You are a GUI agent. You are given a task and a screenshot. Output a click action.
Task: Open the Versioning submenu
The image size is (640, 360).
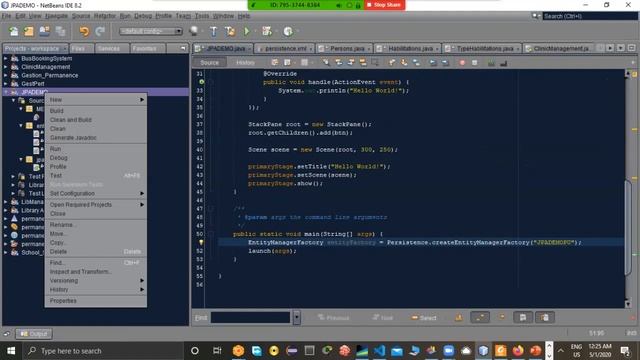pos(96,280)
